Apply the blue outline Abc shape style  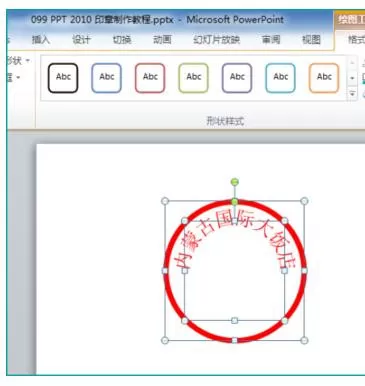106,78
